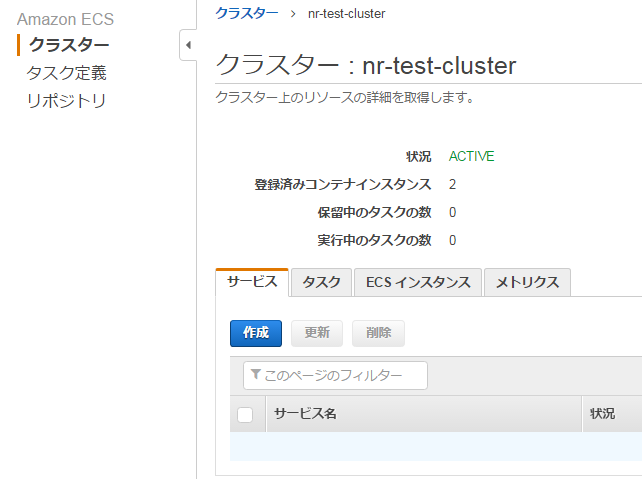Click the description クラスター上のリソースの詳細を取得します

tap(345, 97)
